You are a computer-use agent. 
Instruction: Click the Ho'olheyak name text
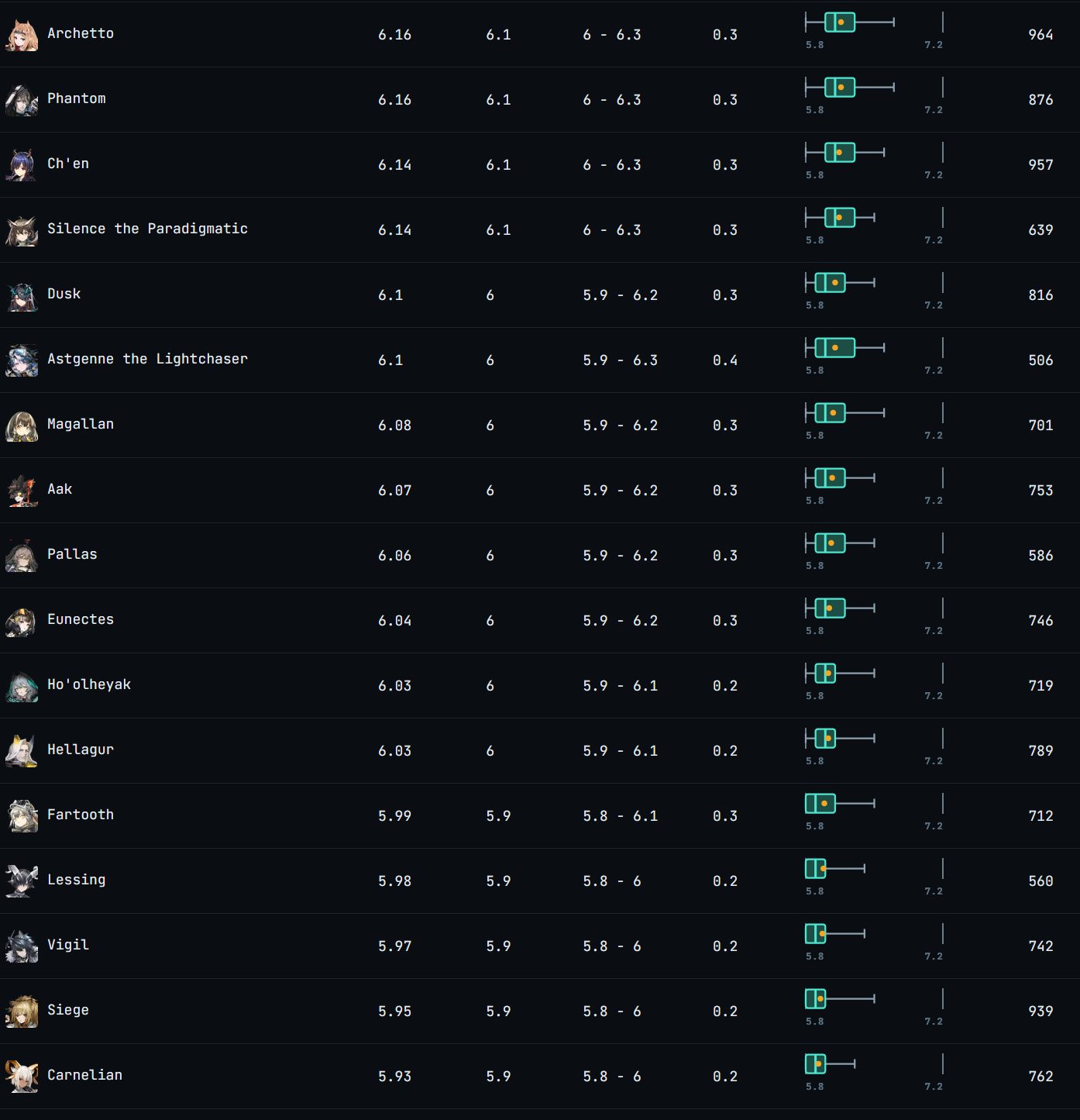(89, 684)
